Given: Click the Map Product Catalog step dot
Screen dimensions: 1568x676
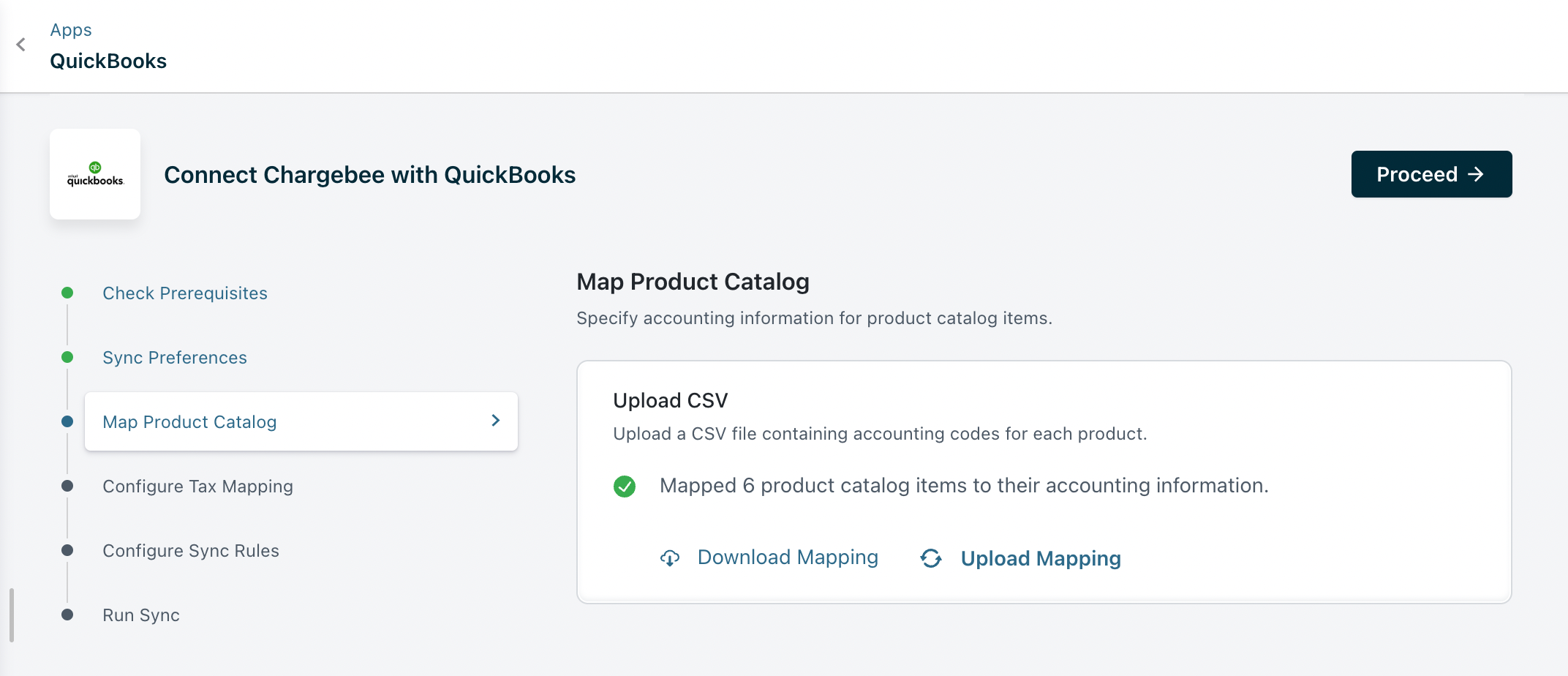Looking at the screenshot, I should coord(67,421).
